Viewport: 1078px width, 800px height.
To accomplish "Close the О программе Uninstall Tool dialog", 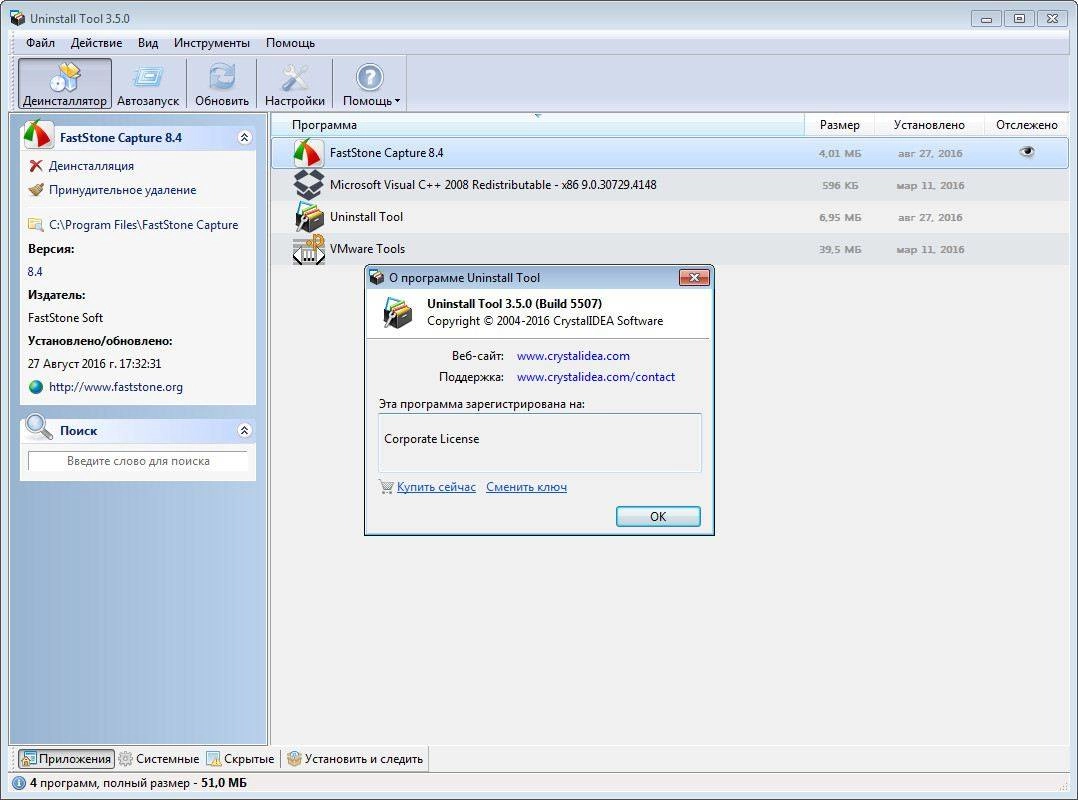I will click(x=694, y=278).
